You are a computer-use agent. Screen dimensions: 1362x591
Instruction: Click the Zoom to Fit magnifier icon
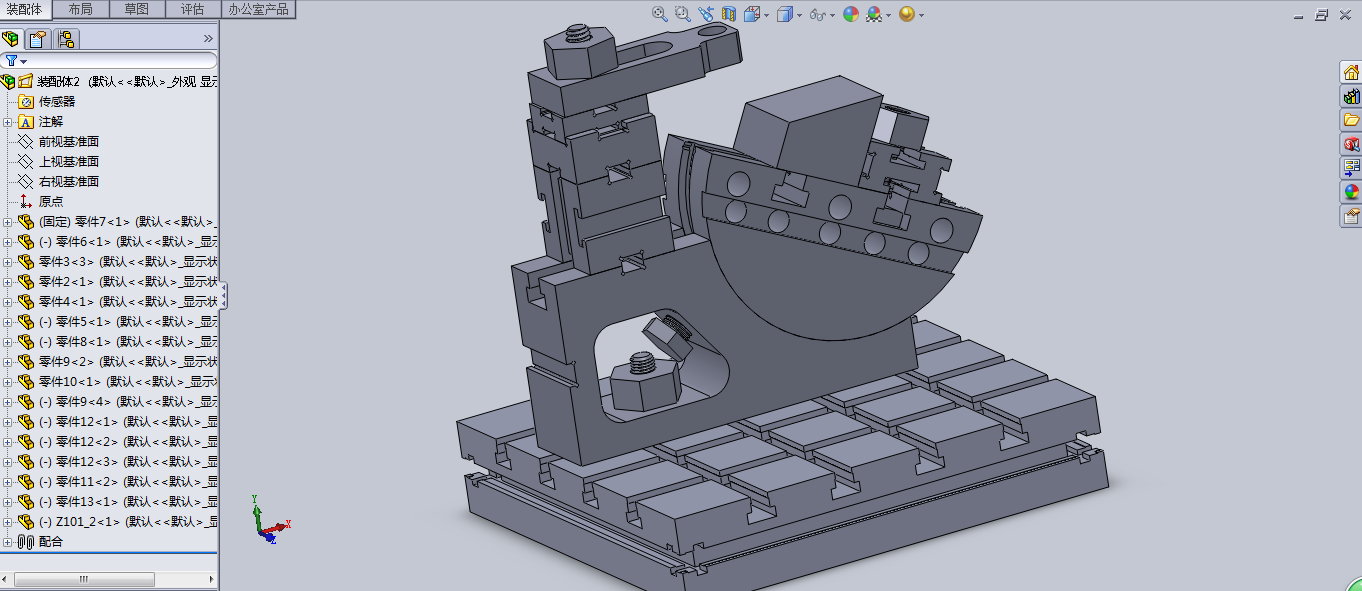[x=659, y=14]
